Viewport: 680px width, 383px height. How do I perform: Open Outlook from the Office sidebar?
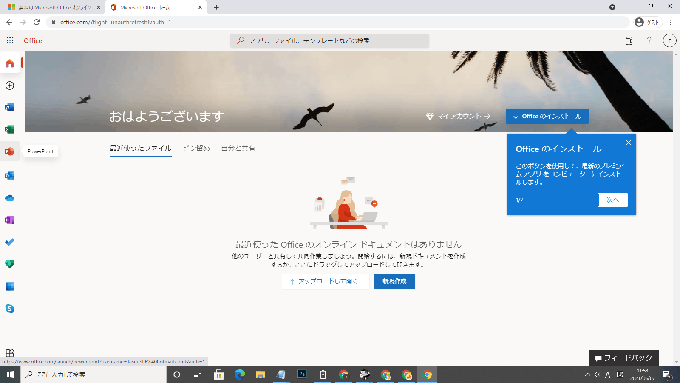10,175
